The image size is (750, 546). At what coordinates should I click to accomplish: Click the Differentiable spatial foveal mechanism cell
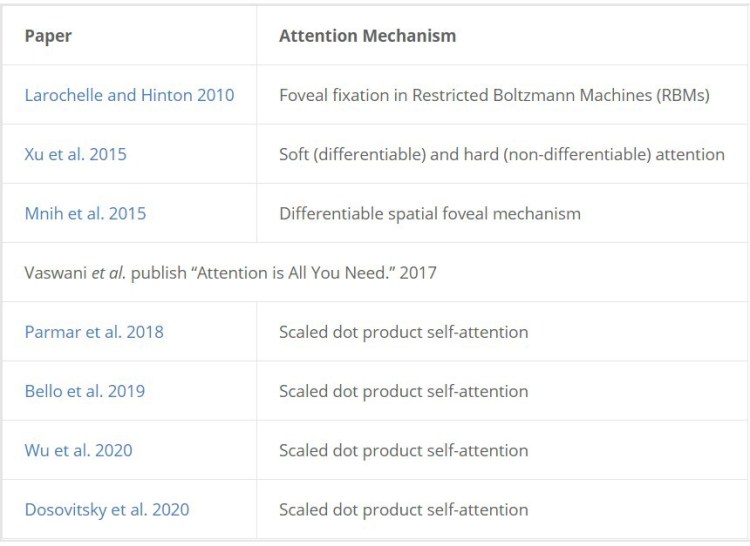pos(429,213)
